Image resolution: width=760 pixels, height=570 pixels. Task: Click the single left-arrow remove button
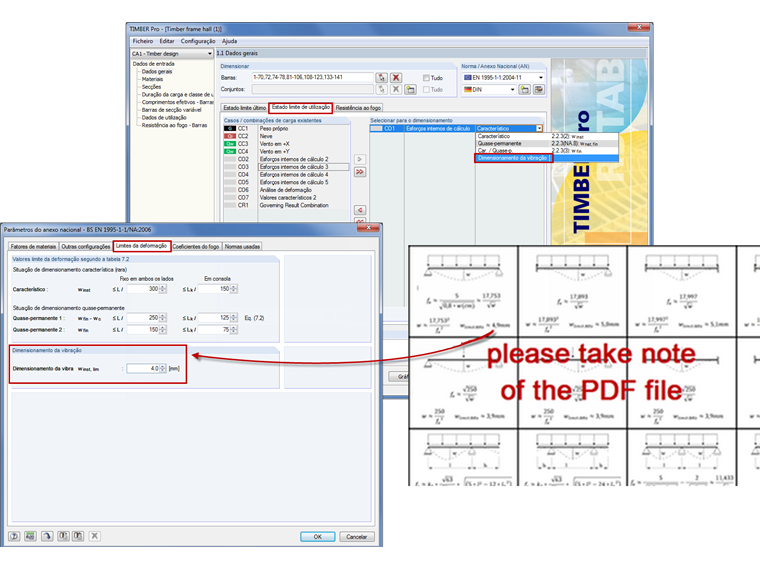coord(360,210)
